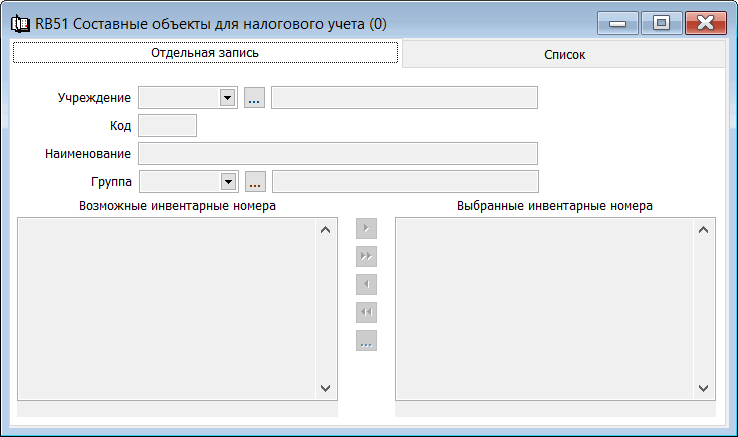This screenshot has height=437, width=738.
Task: Click the single left arrow remove button
Action: coord(366,285)
